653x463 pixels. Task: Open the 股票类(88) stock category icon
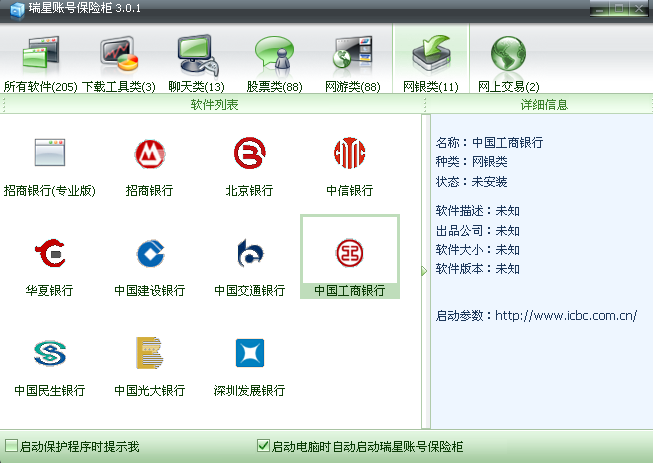(x=274, y=53)
